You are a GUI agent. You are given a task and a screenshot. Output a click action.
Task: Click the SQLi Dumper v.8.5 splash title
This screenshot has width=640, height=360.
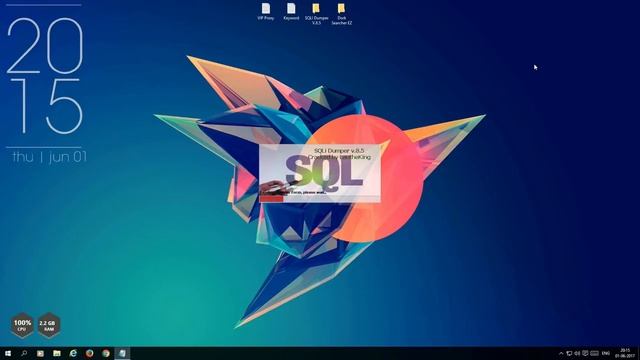pos(339,151)
